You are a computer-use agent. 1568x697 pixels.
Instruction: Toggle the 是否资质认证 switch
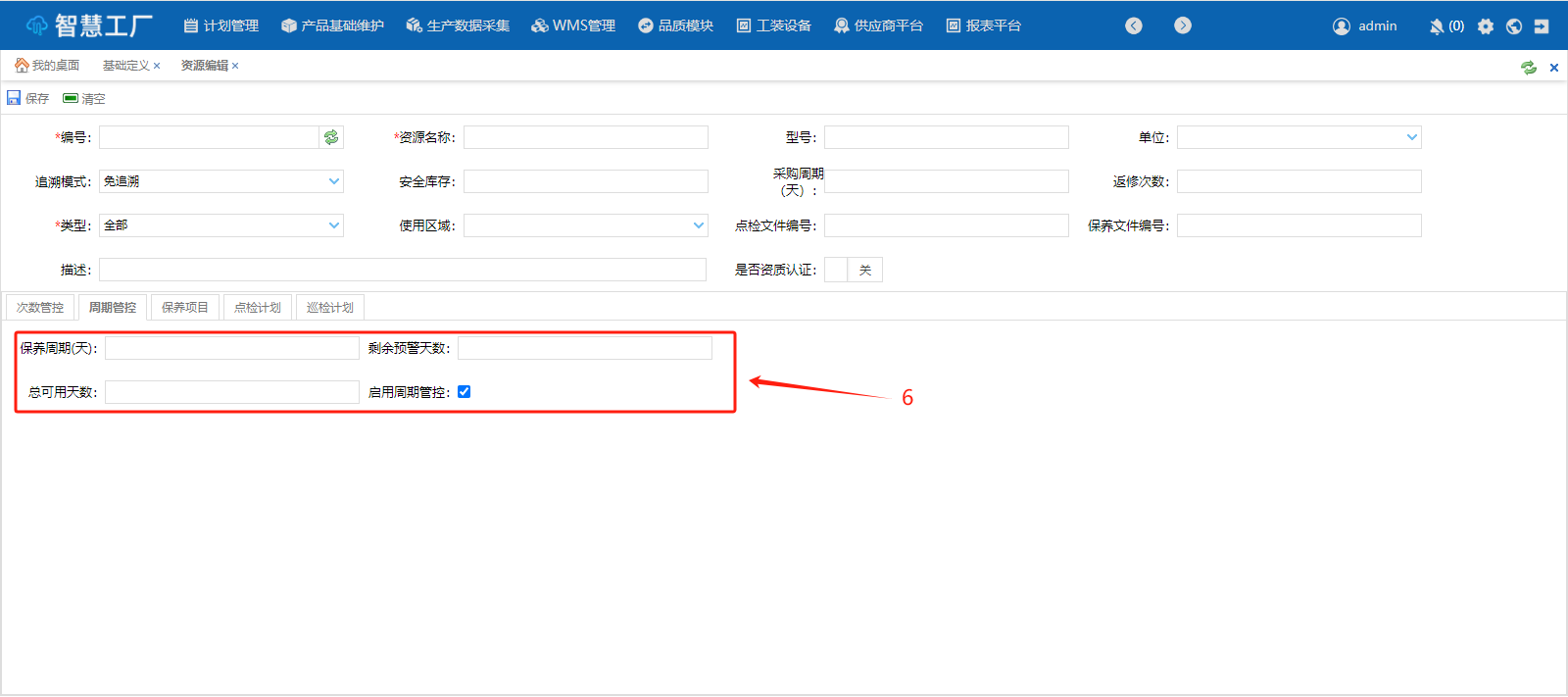tap(854, 270)
